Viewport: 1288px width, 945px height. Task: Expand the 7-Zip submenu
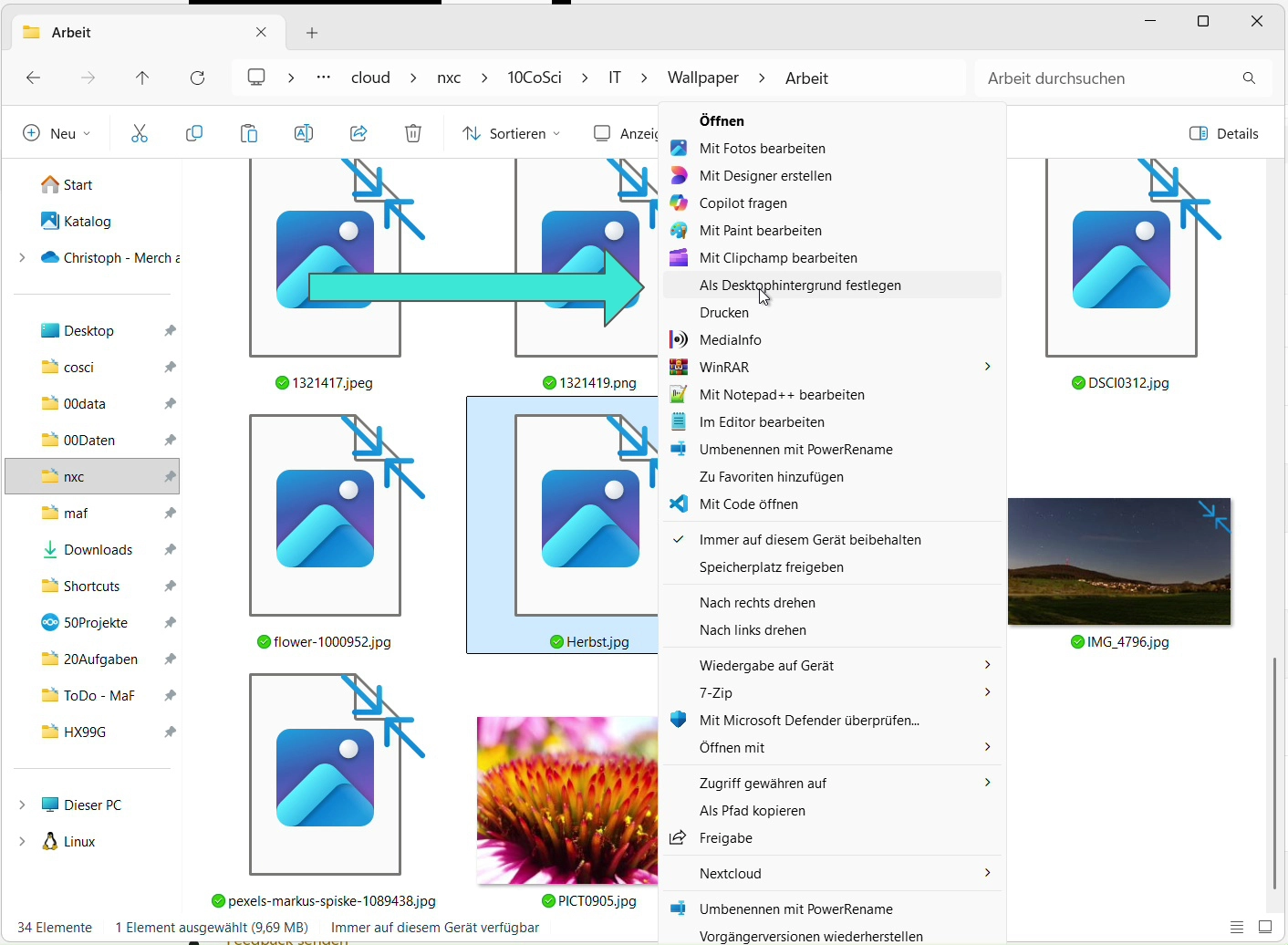tap(987, 692)
